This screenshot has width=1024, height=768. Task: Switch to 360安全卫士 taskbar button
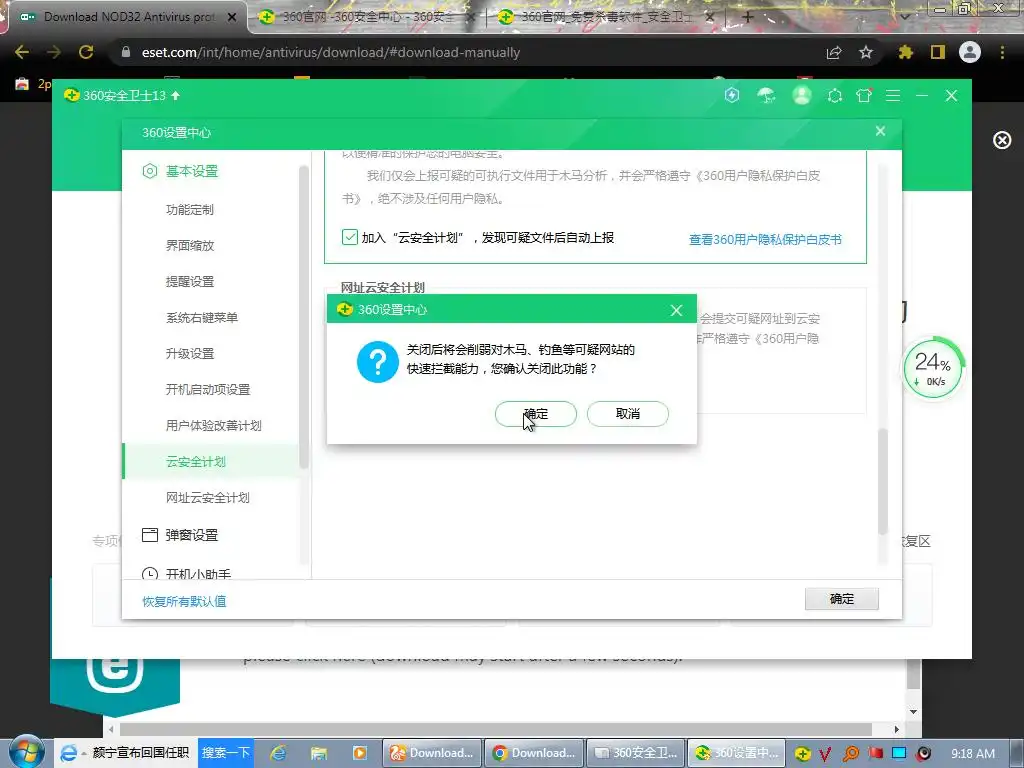click(636, 753)
